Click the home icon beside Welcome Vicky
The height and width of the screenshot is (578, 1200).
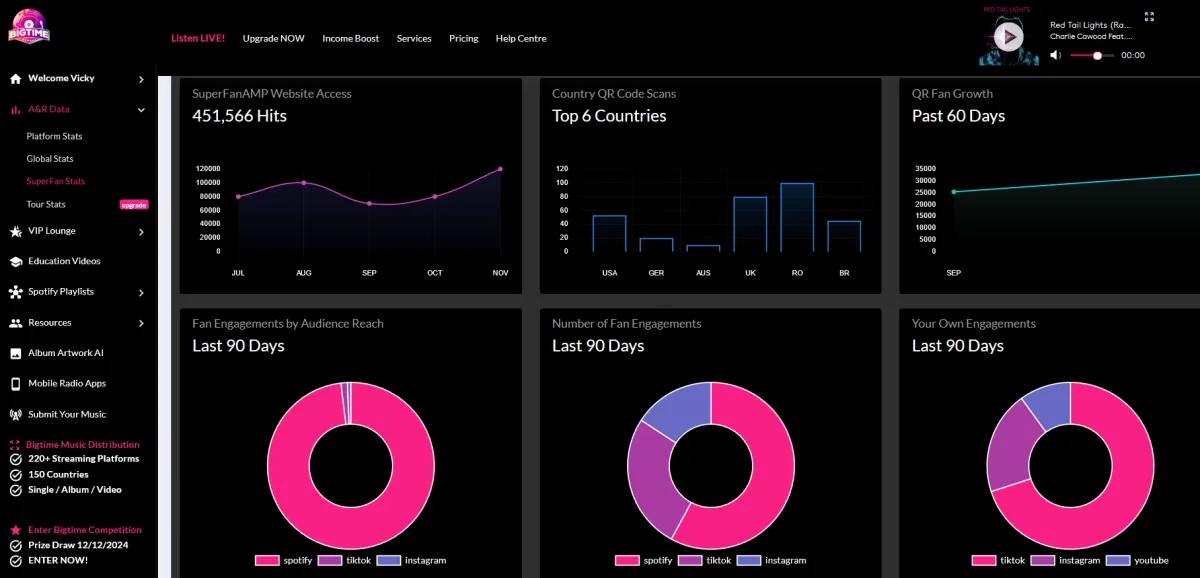(x=16, y=78)
